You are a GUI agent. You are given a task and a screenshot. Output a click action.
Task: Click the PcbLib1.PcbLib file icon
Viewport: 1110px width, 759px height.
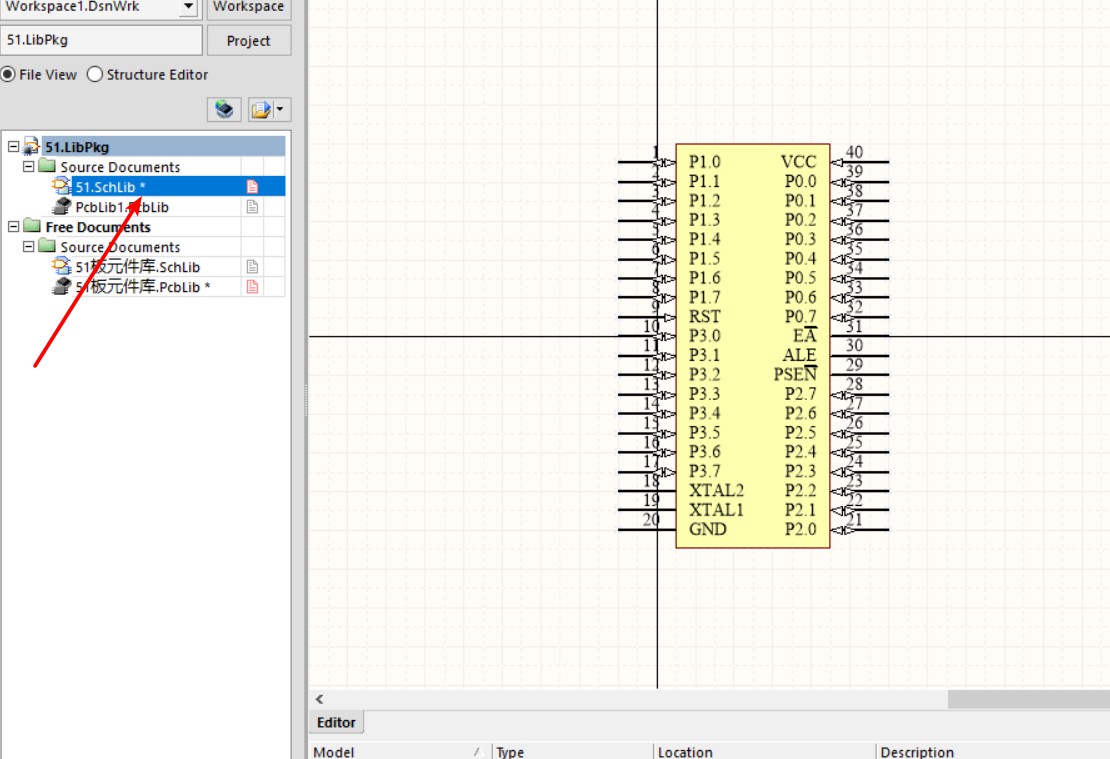[x=62, y=206]
